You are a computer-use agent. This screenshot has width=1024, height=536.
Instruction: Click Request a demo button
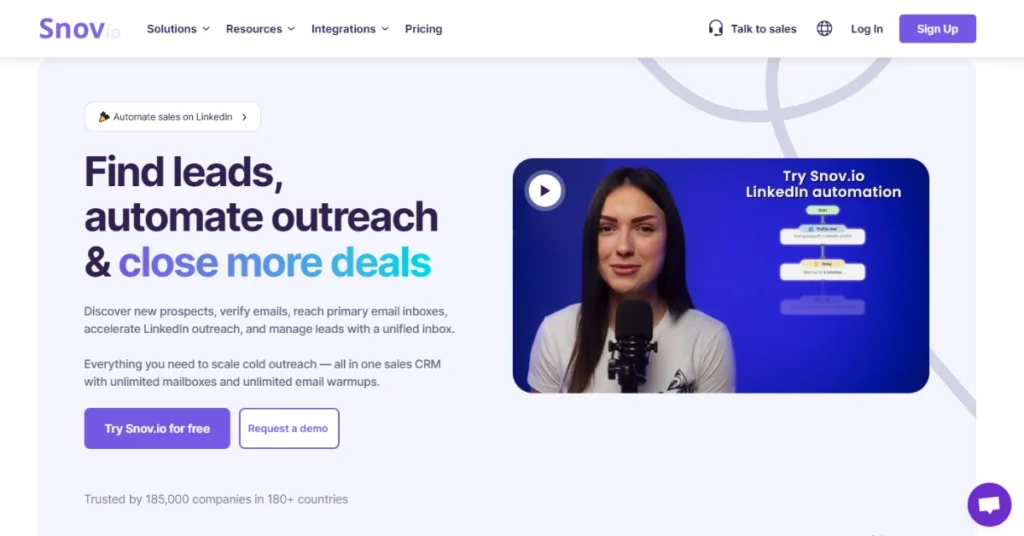289,428
